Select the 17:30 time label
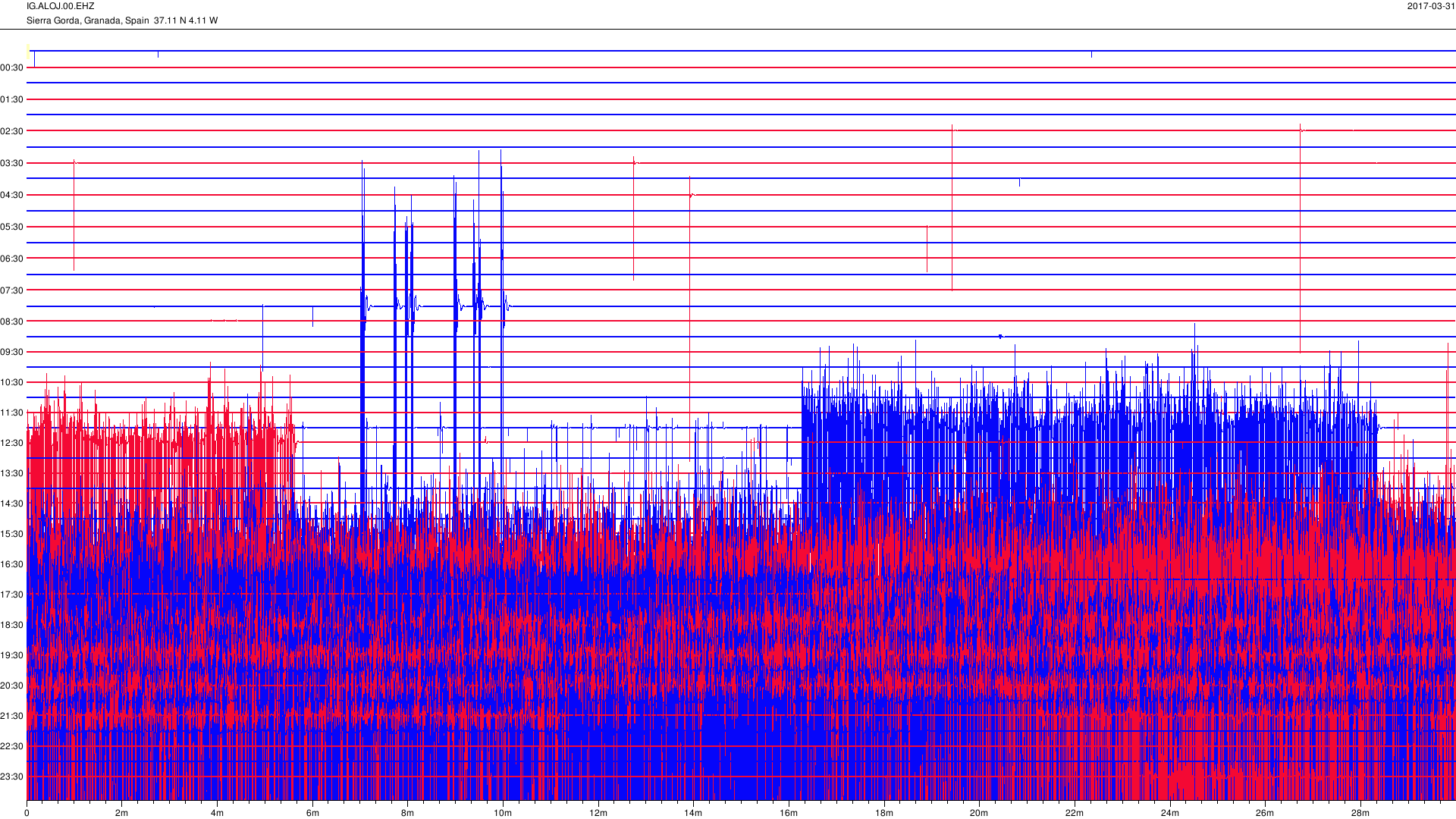The width and height of the screenshot is (1456, 819). (x=12, y=595)
